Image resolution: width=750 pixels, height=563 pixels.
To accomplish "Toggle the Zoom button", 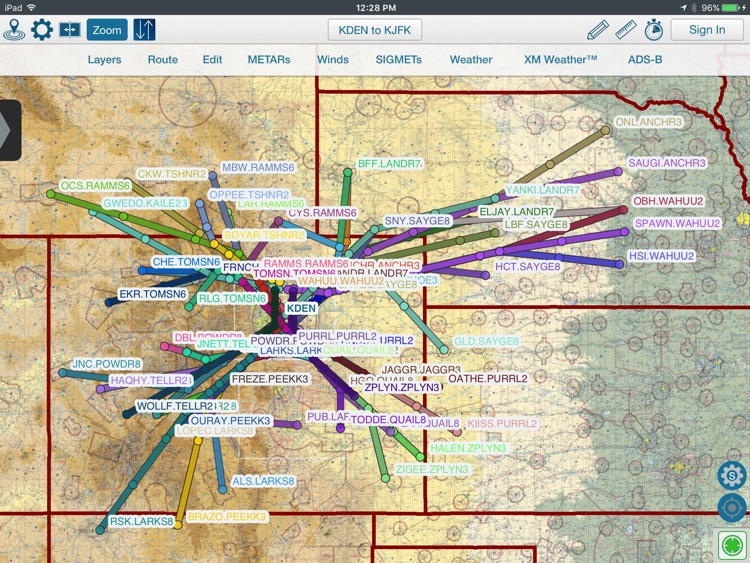I will 107,30.
